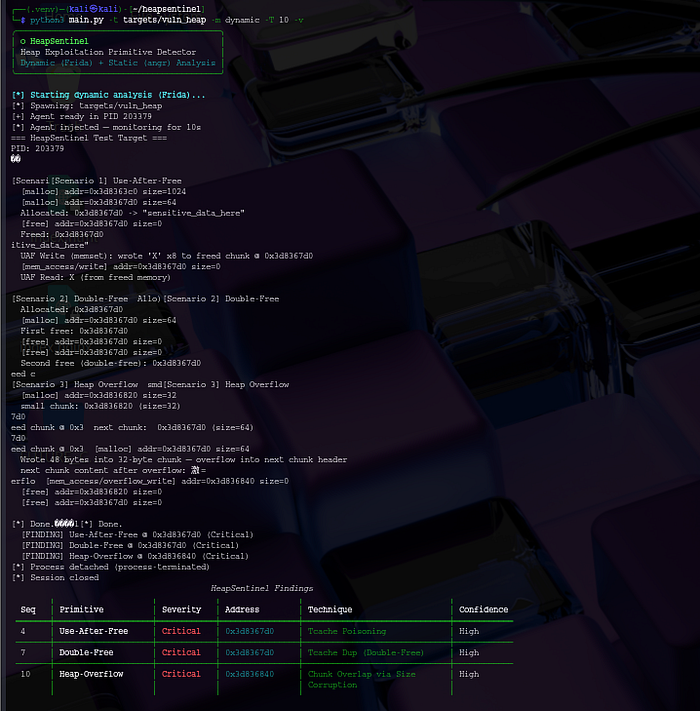Click the 'Freed: 0x3d8367d0' line
700x711 pixels.
tap(62, 234)
